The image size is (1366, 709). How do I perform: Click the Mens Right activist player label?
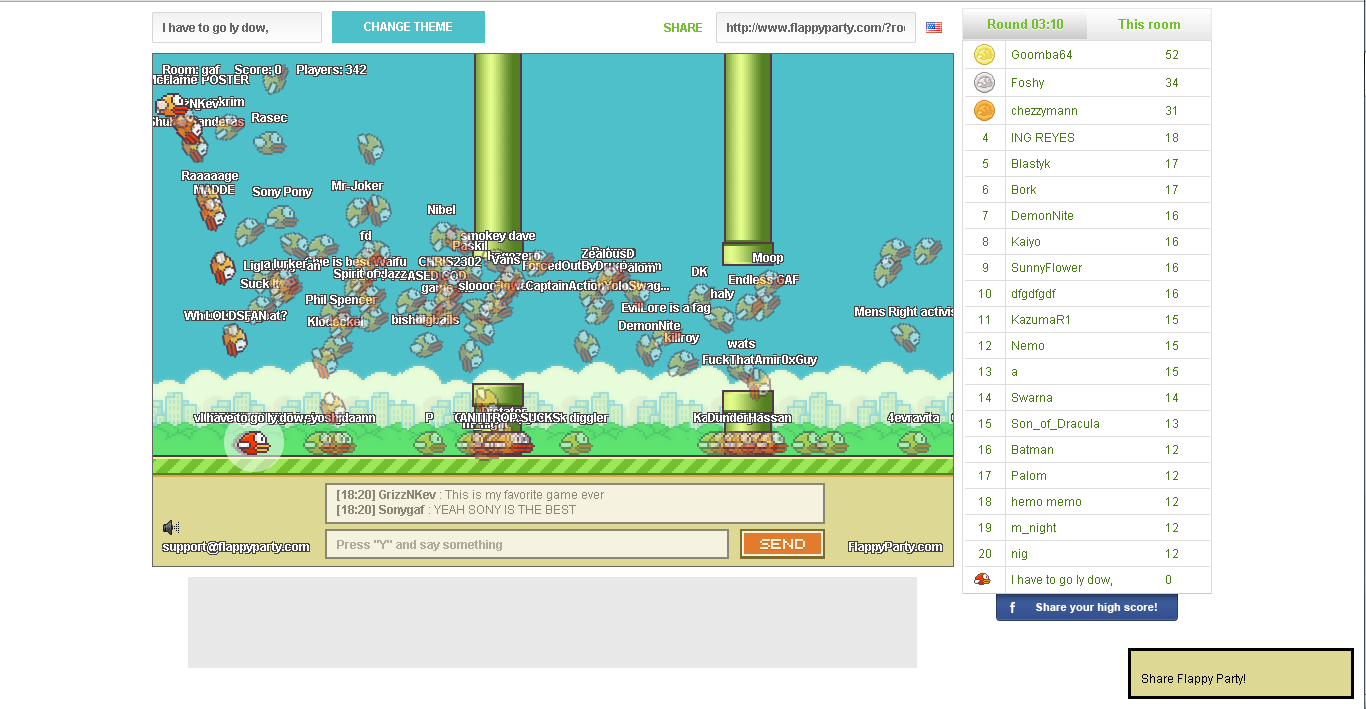click(x=903, y=312)
